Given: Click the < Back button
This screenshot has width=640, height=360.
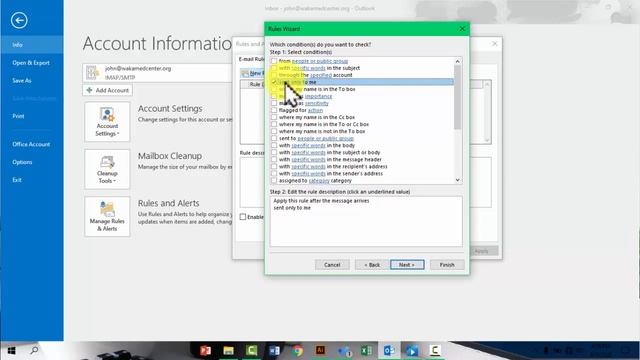Looking at the screenshot, I should (x=372, y=265).
